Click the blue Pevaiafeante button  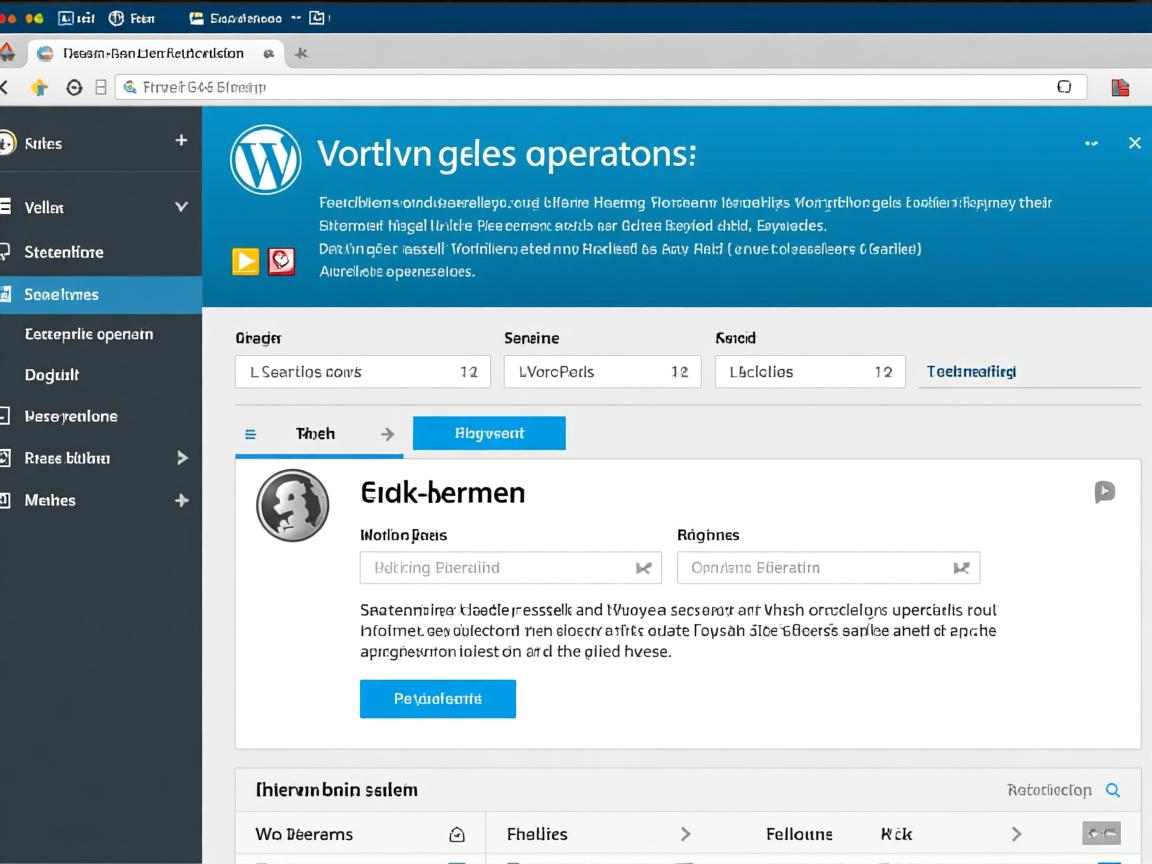[437, 699]
